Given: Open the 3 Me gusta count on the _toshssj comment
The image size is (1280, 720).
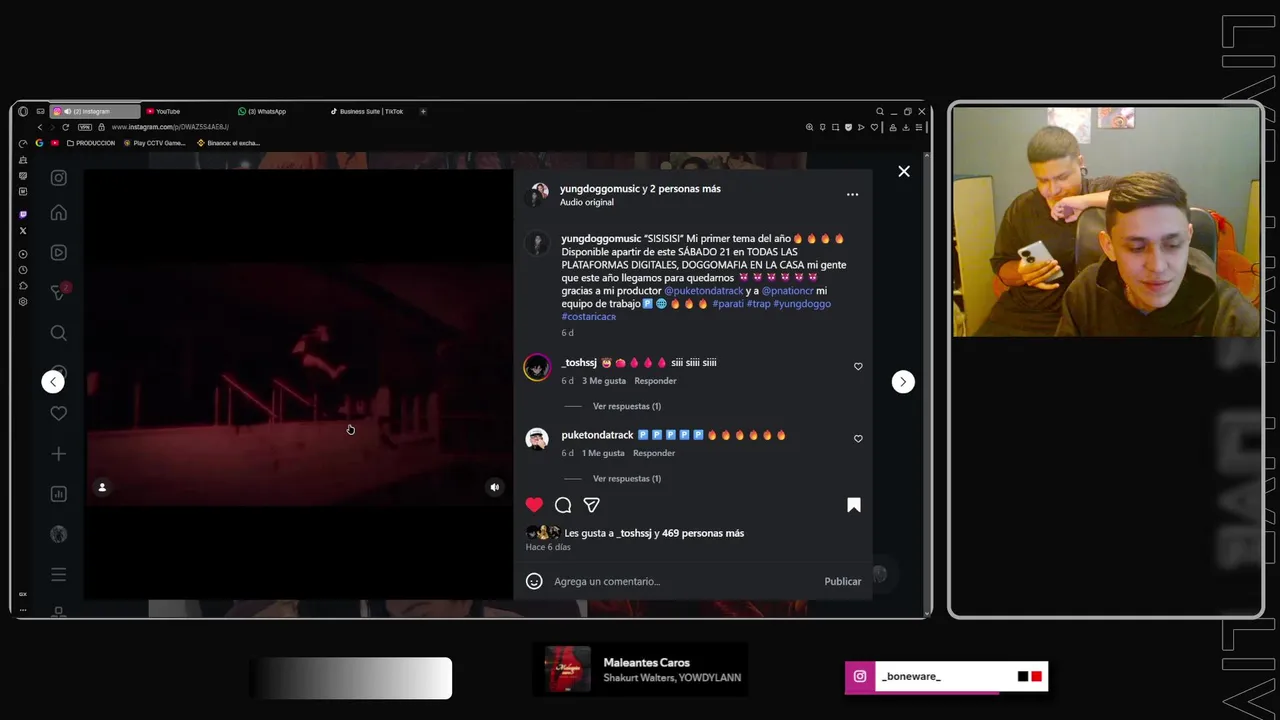Looking at the screenshot, I should point(604,381).
